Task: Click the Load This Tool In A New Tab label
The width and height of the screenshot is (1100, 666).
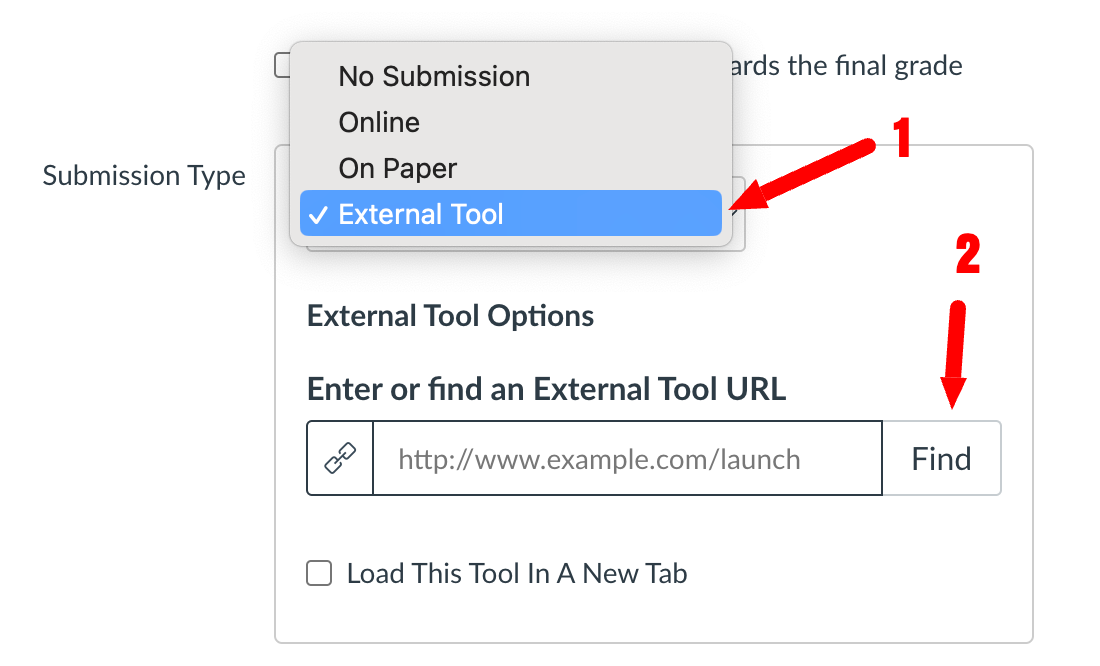Action: click(x=517, y=573)
